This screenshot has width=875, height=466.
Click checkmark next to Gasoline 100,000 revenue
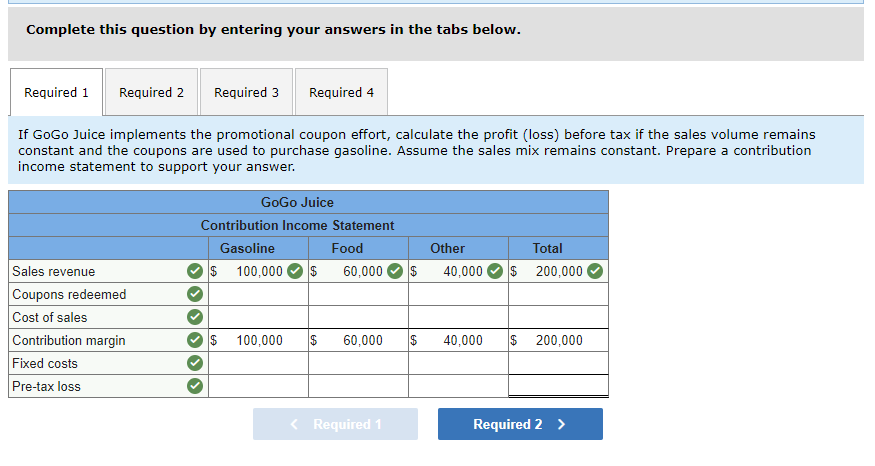tap(295, 271)
